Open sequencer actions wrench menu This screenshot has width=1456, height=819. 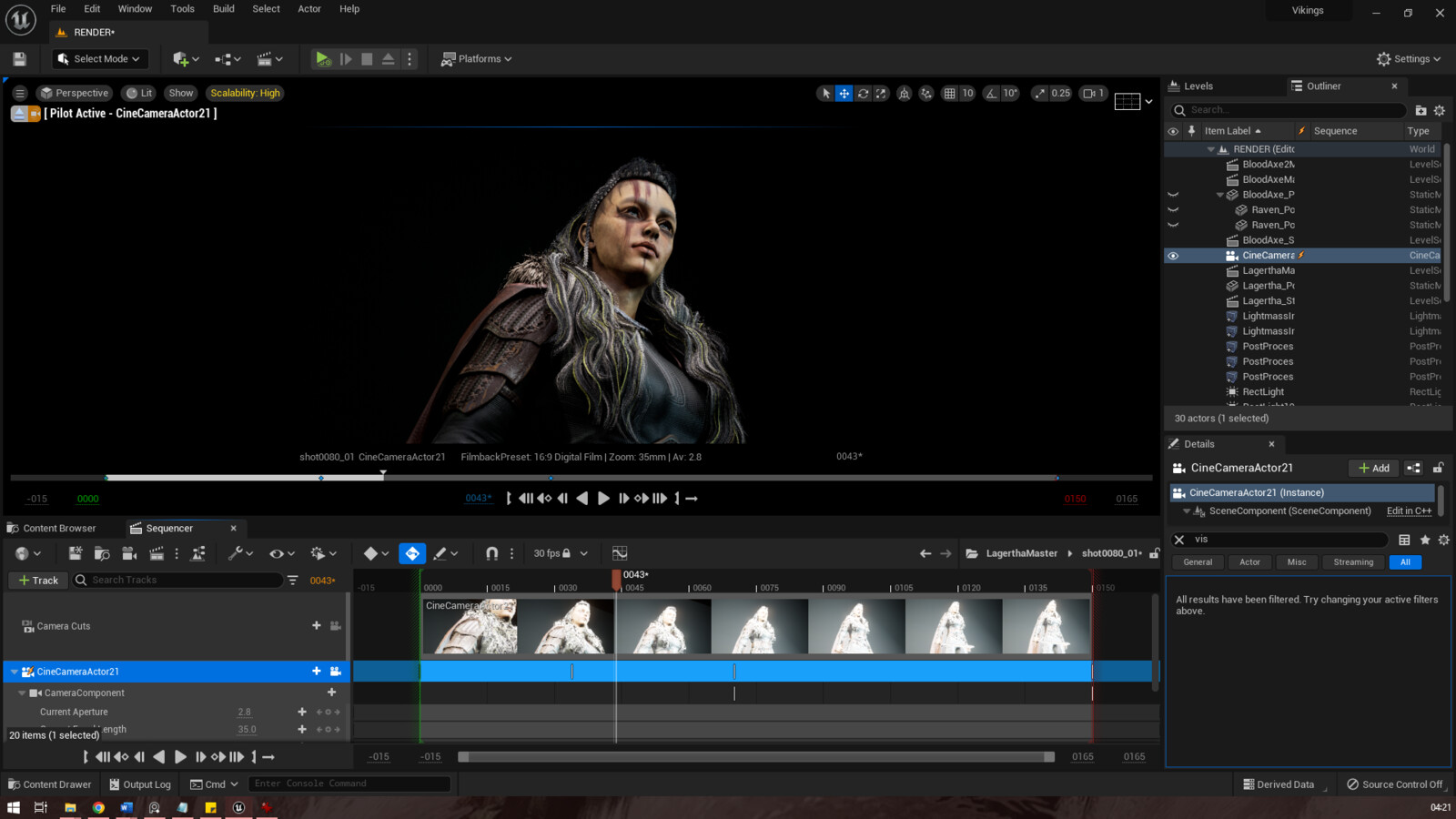coord(240,553)
